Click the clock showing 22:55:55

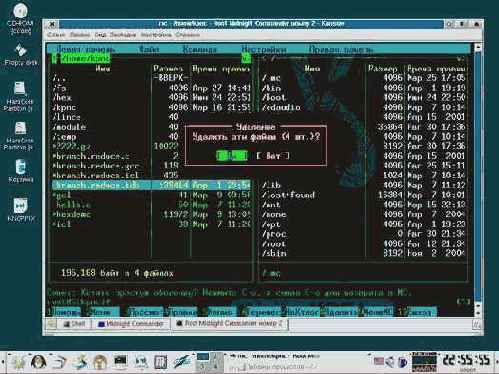click(466, 361)
